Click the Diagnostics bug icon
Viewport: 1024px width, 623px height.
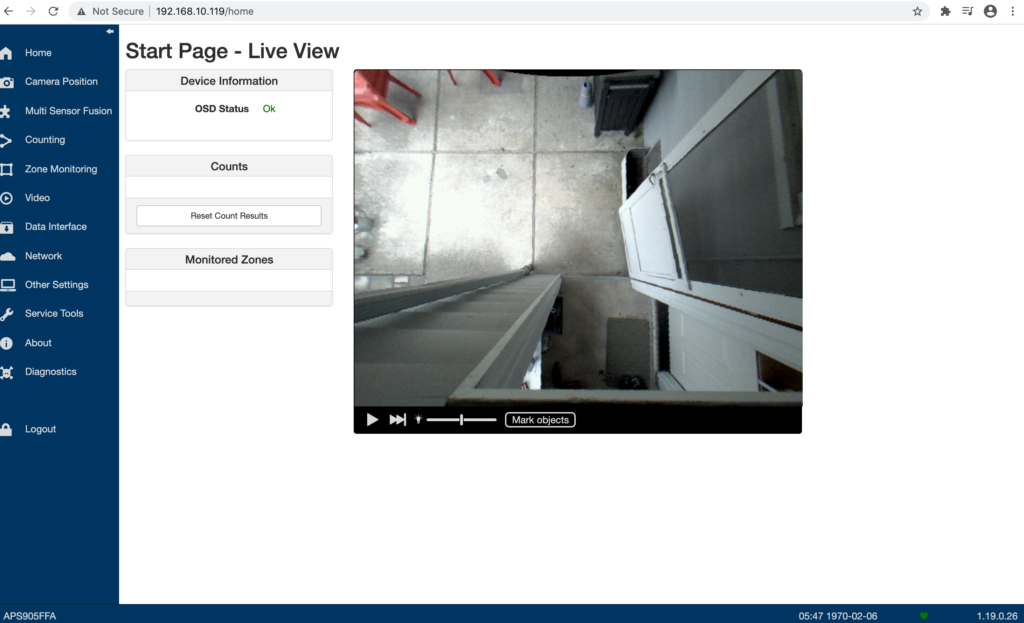[7, 373]
